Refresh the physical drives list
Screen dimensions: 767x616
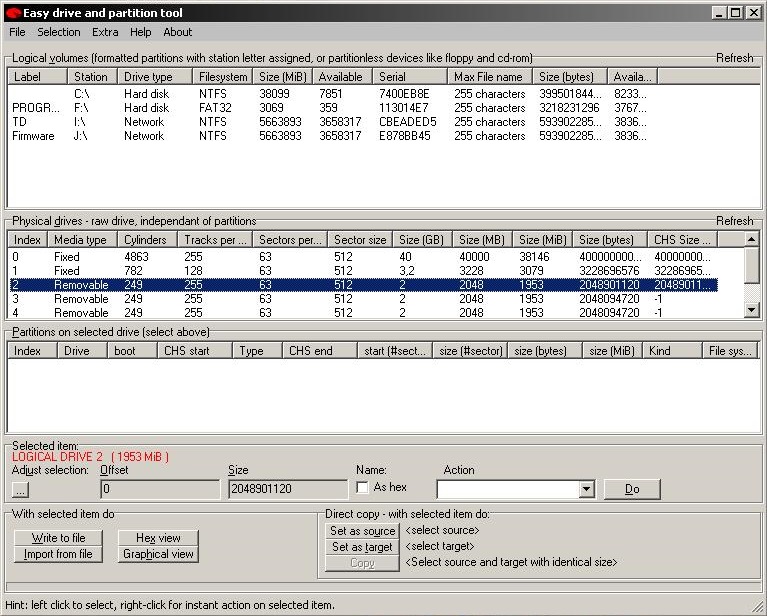pos(734,221)
